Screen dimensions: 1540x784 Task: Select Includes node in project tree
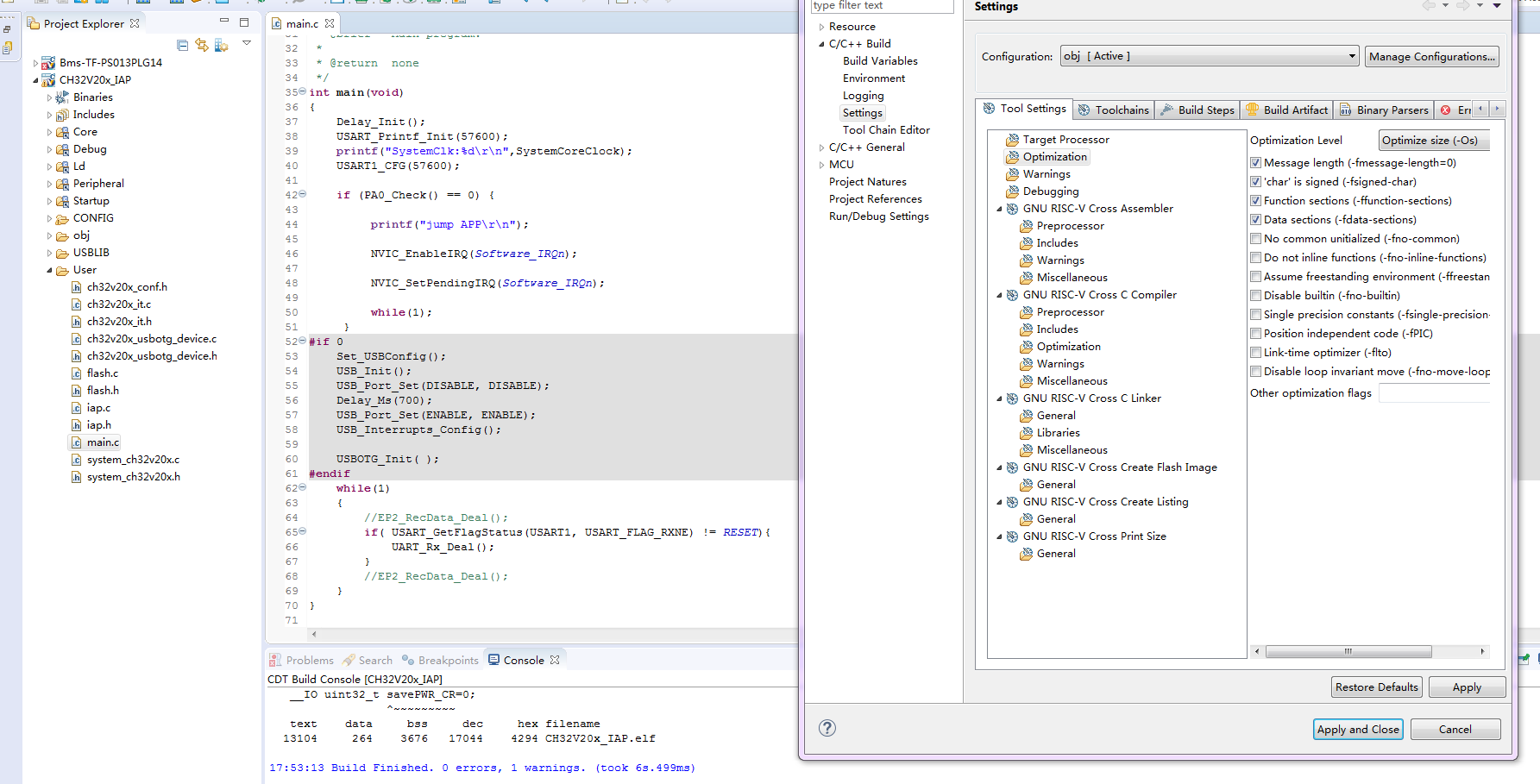click(x=93, y=115)
